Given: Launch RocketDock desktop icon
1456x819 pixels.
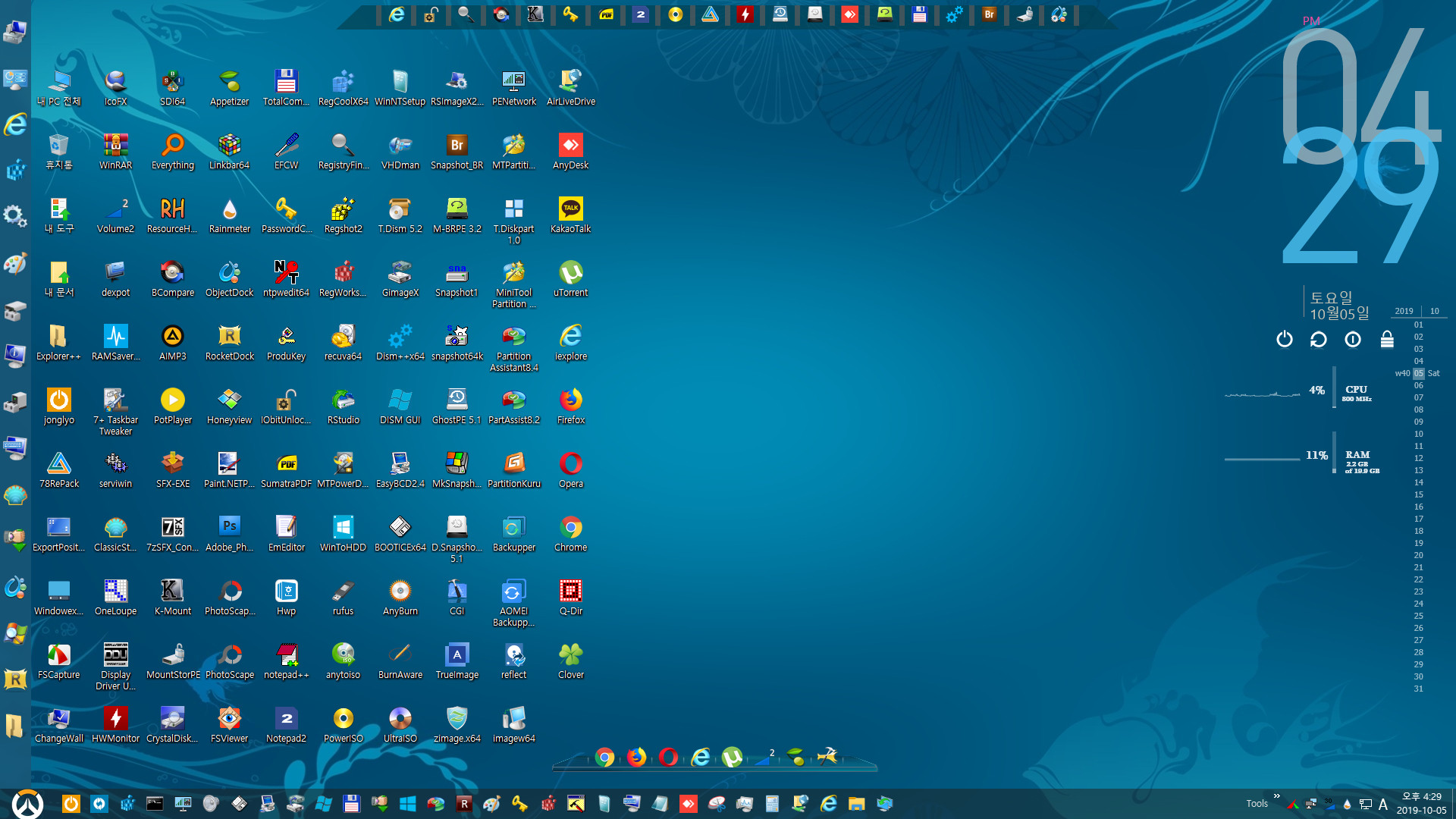Looking at the screenshot, I should tap(229, 342).
